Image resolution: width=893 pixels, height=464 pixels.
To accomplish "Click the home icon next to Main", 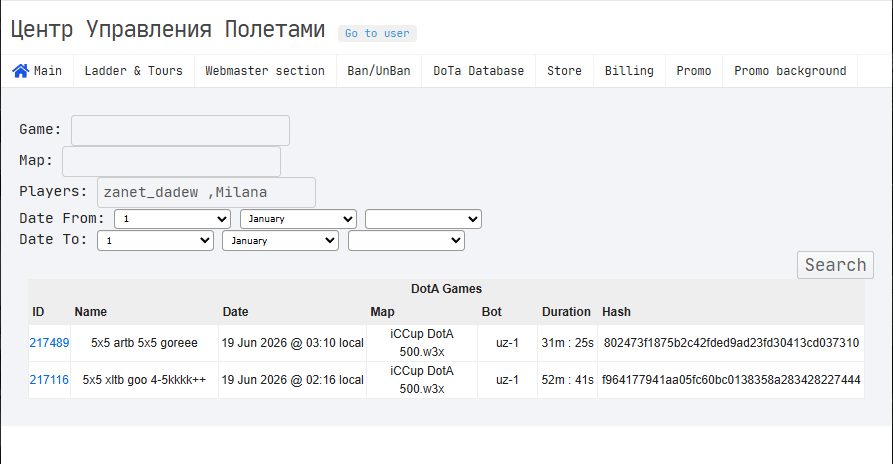I will [21, 71].
